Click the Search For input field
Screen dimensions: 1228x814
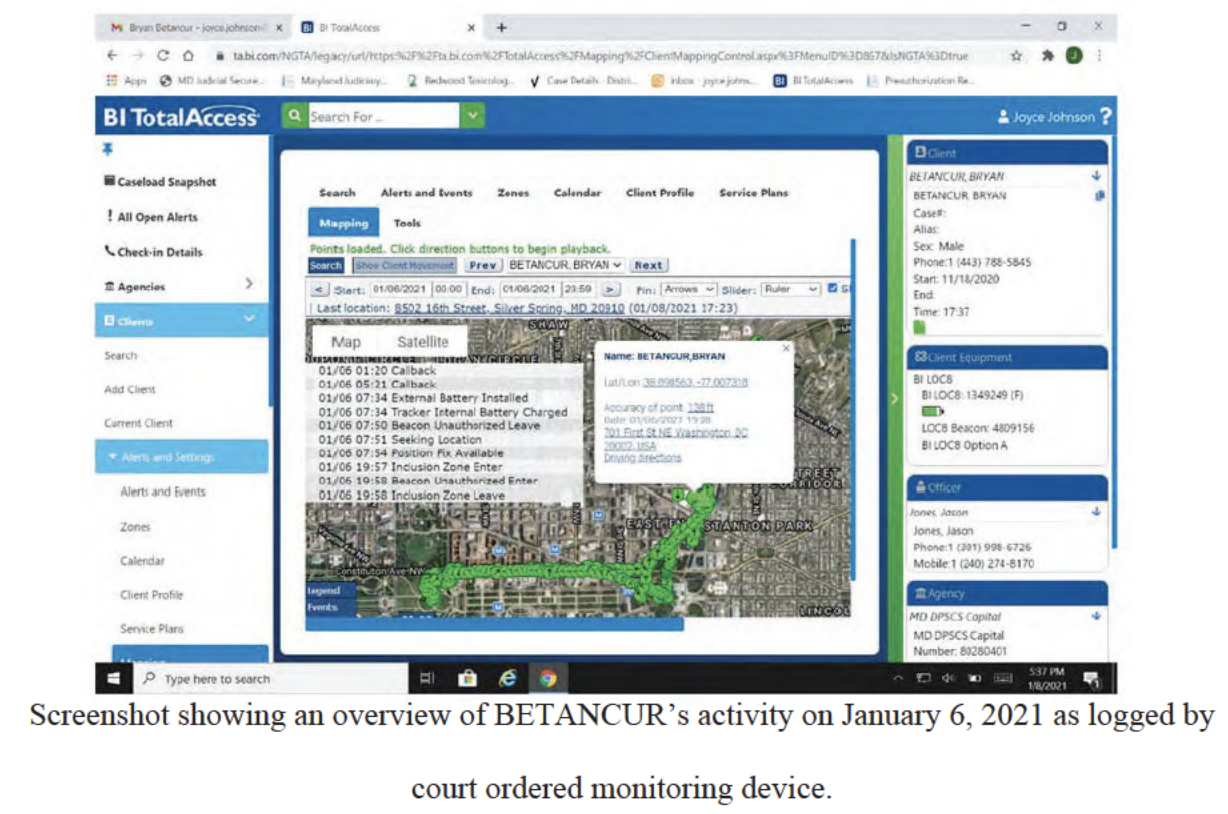[382, 116]
